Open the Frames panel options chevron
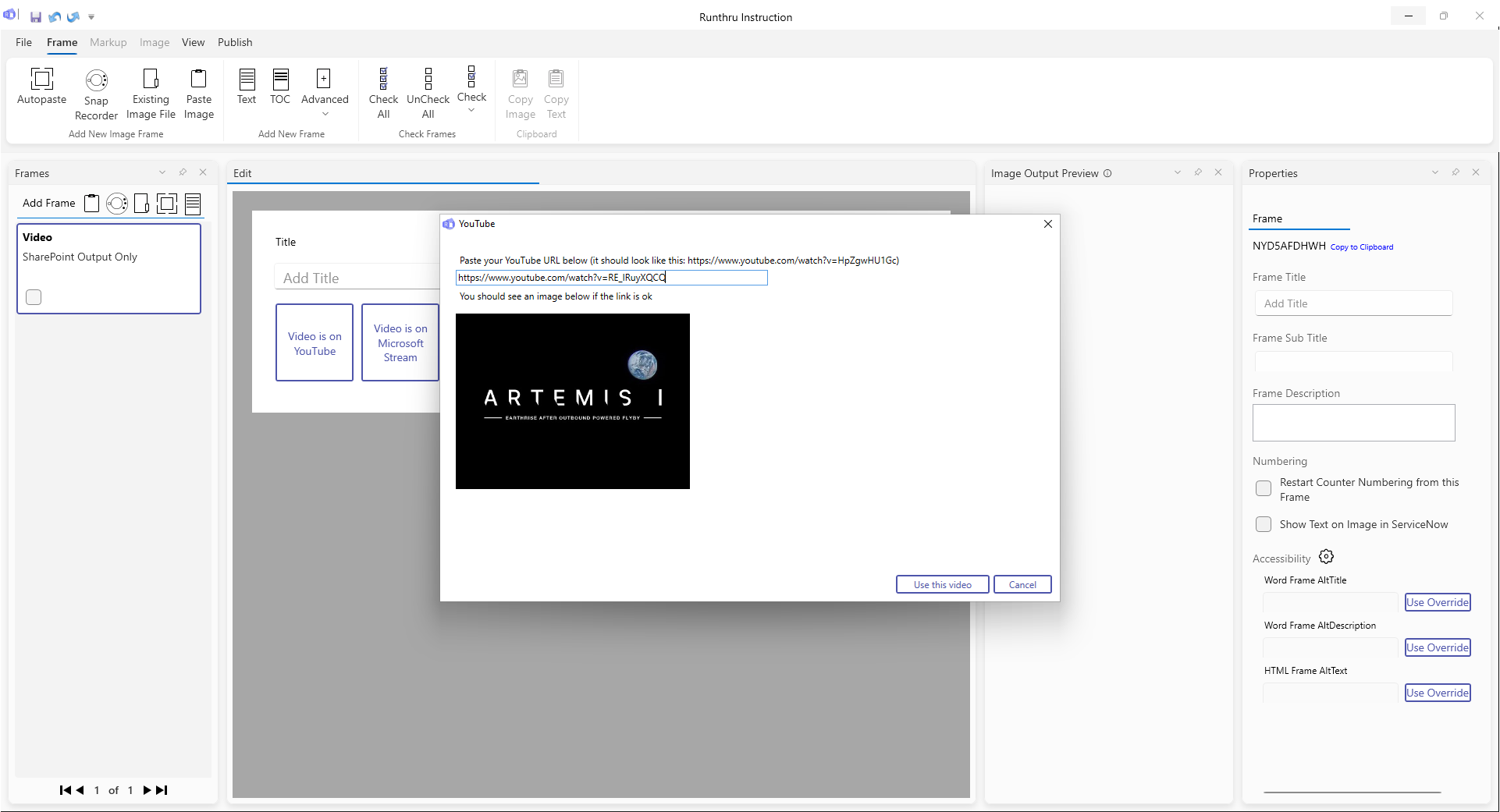The width and height of the screenshot is (1500, 812). pyautogui.click(x=162, y=173)
